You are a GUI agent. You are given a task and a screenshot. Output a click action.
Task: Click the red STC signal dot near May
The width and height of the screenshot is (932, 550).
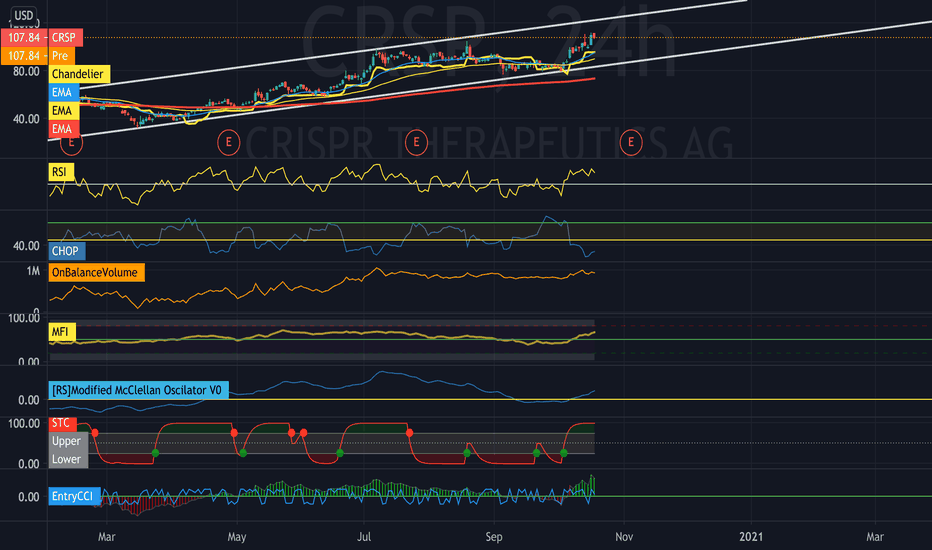coord(234,433)
